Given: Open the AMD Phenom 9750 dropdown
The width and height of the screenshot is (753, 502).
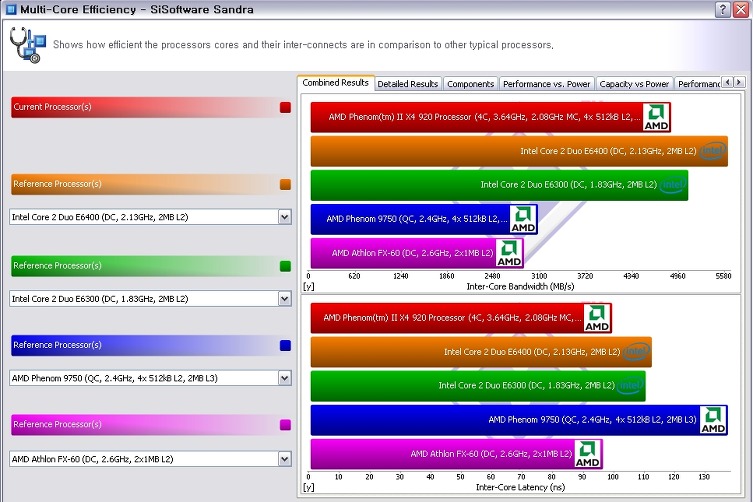Looking at the screenshot, I should tap(285, 378).
